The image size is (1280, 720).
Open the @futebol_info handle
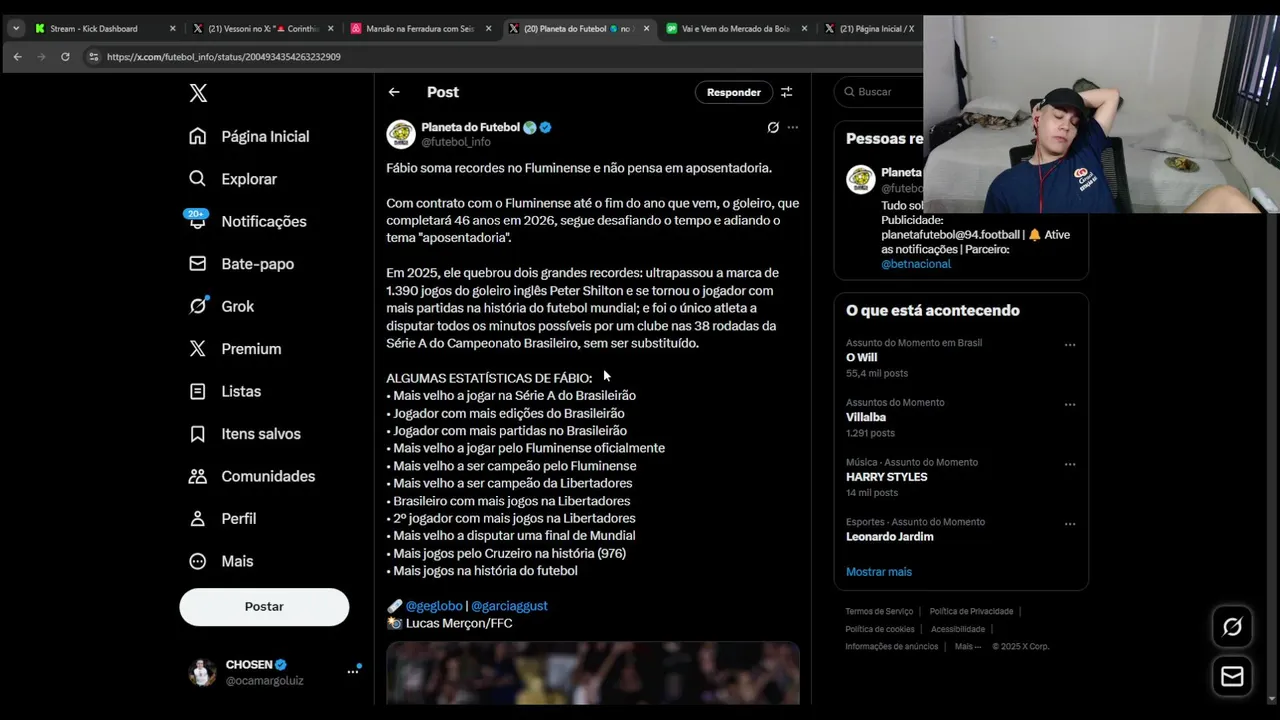[456, 142]
